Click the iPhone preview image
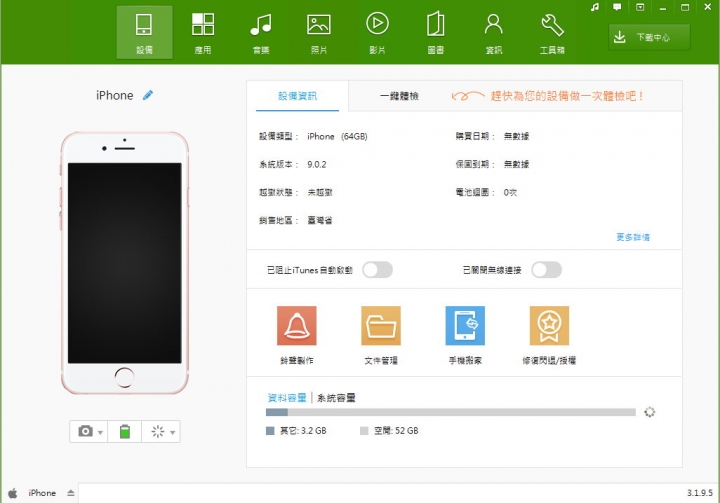Viewport: 720px width, 503px height. [124, 263]
